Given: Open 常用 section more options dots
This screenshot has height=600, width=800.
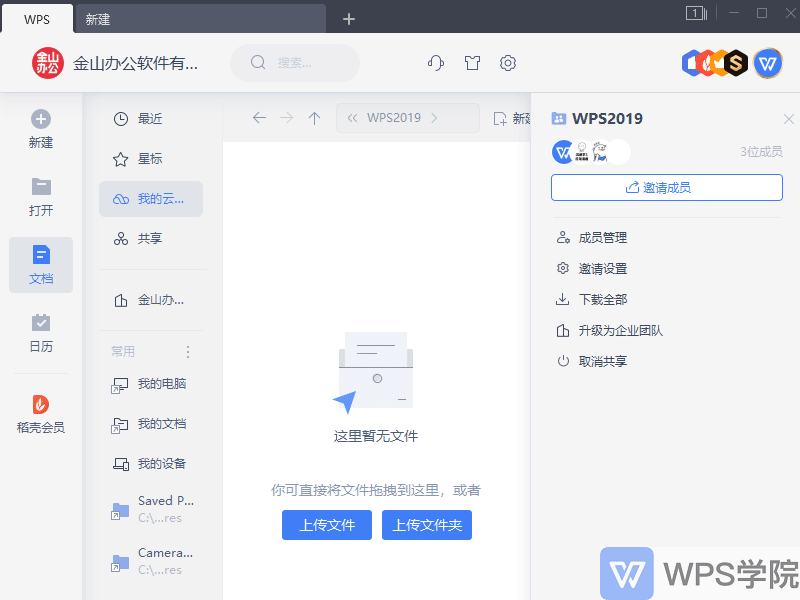Looking at the screenshot, I should 188,352.
